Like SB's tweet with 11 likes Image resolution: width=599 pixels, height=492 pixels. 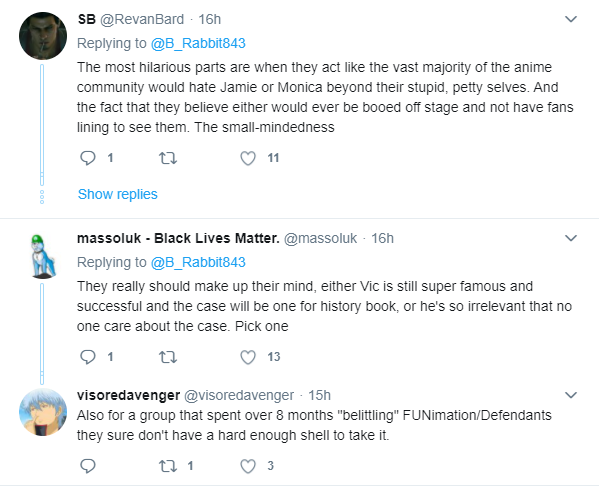[248, 158]
